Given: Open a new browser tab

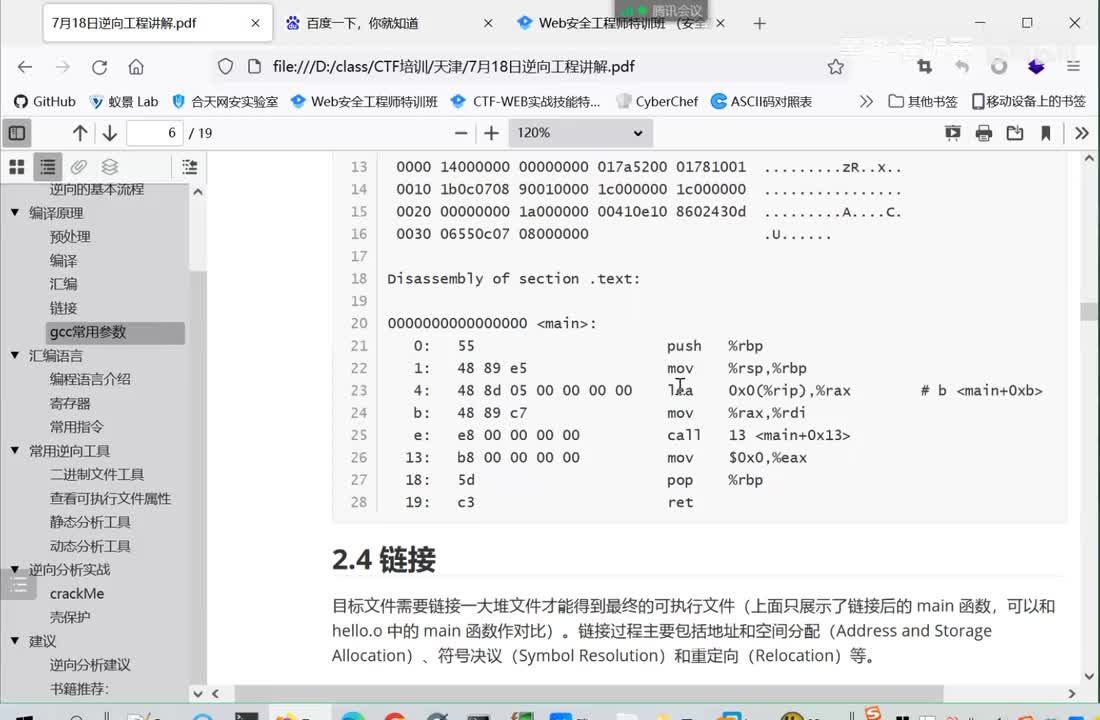Looking at the screenshot, I should pyautogui.click(x=759, y=23).
